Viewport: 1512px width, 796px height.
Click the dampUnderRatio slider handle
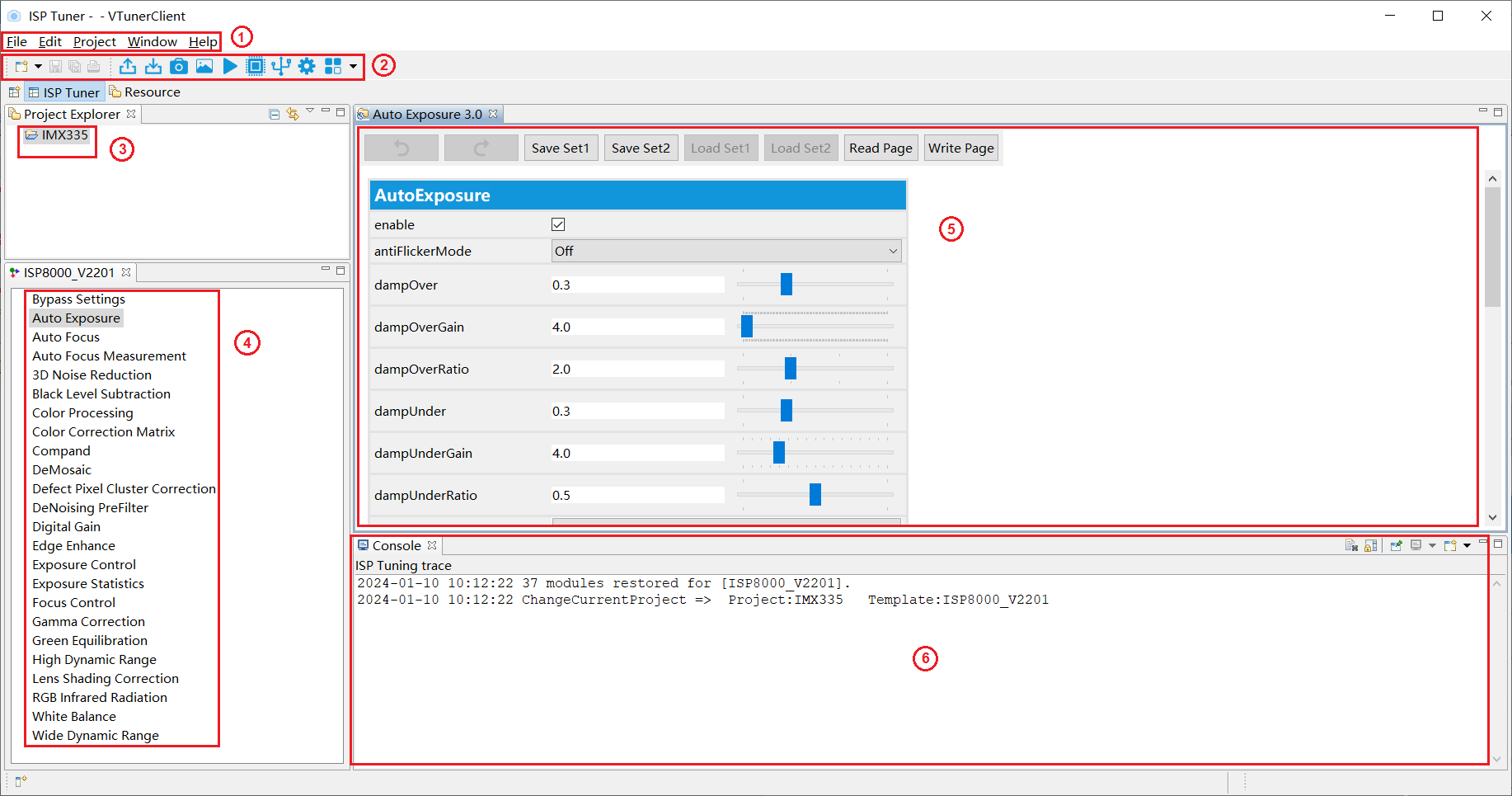(815, 495)
